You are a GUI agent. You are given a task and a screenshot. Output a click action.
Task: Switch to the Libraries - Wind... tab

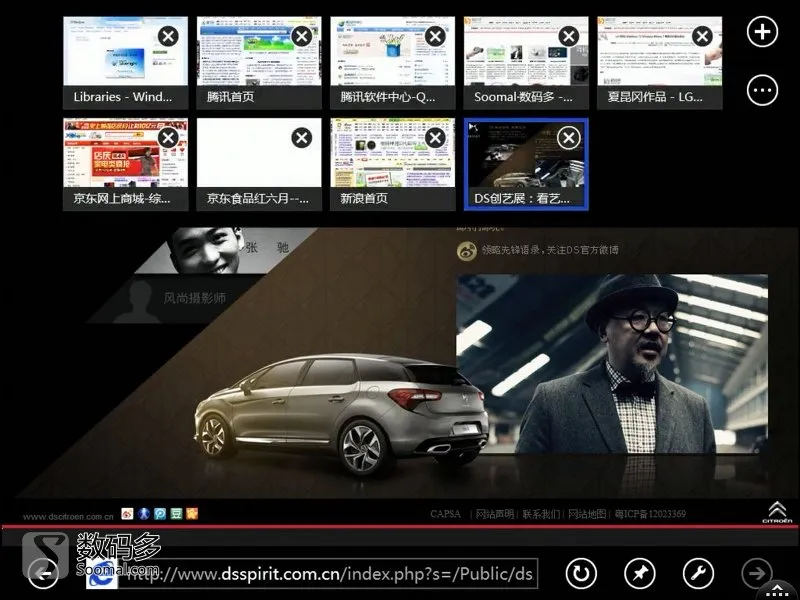126,63
